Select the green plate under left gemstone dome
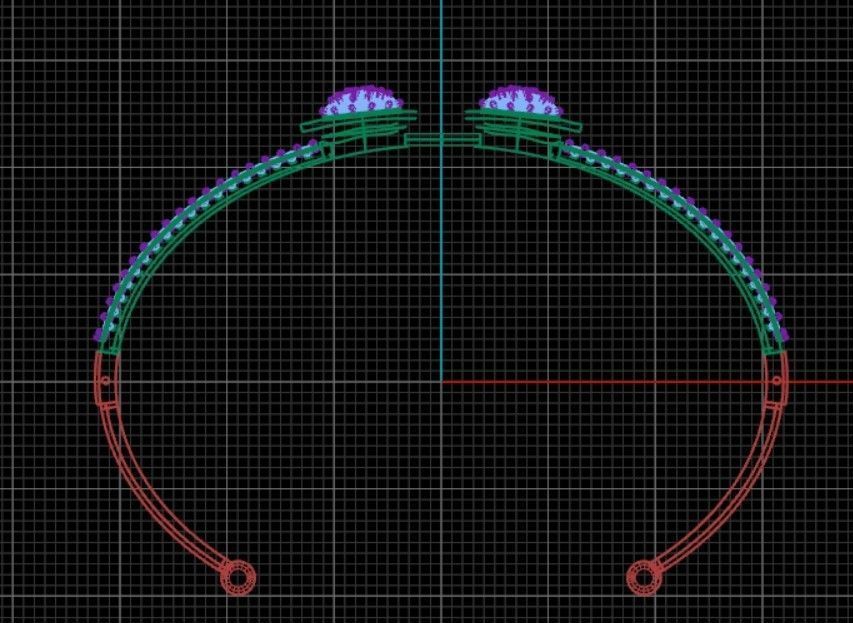Image resolution: width=853 pixels, height=623 pixels. coord(359,122)
